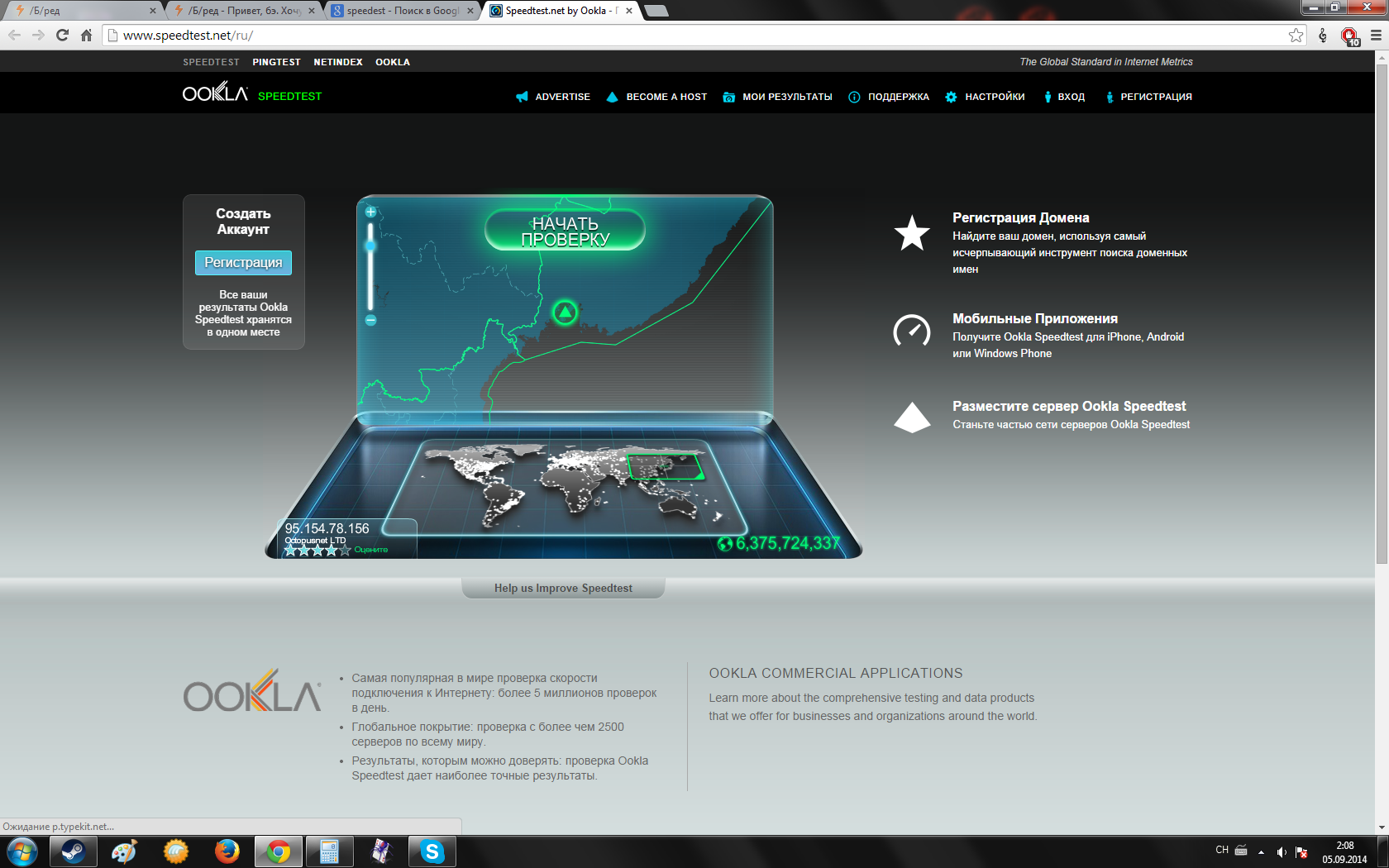Open the Ookla Speedtest logo link
1389x868 pixels.
point(252,93)
